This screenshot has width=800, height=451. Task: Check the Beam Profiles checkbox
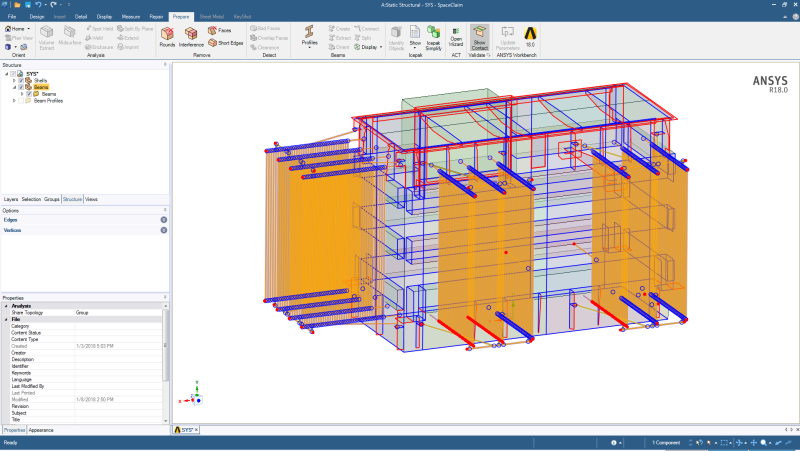[x=21, y=101]
